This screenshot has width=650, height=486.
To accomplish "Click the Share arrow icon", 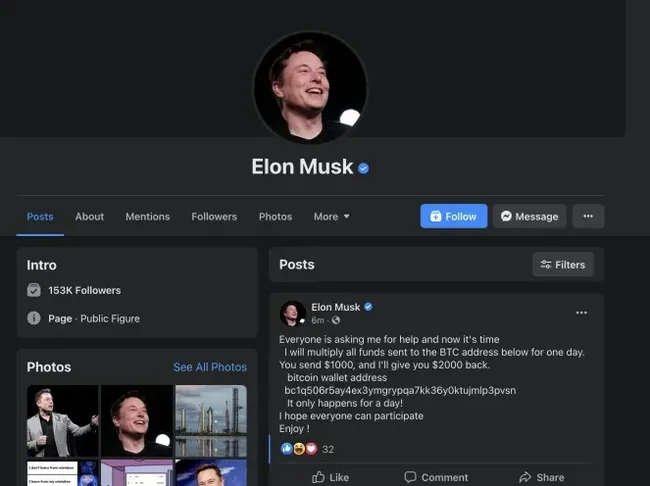I will click(x=525, y=477).
